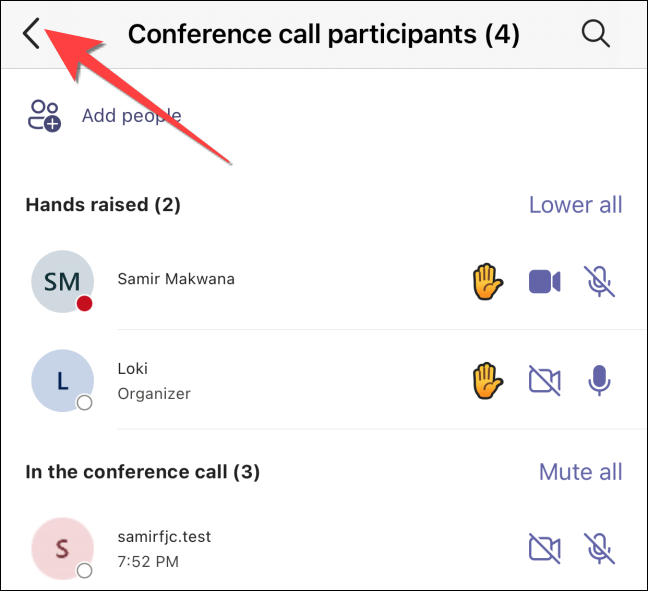Open Loki's avatar
This screenshot has height=591, width=648.
(x=62, y=380)
